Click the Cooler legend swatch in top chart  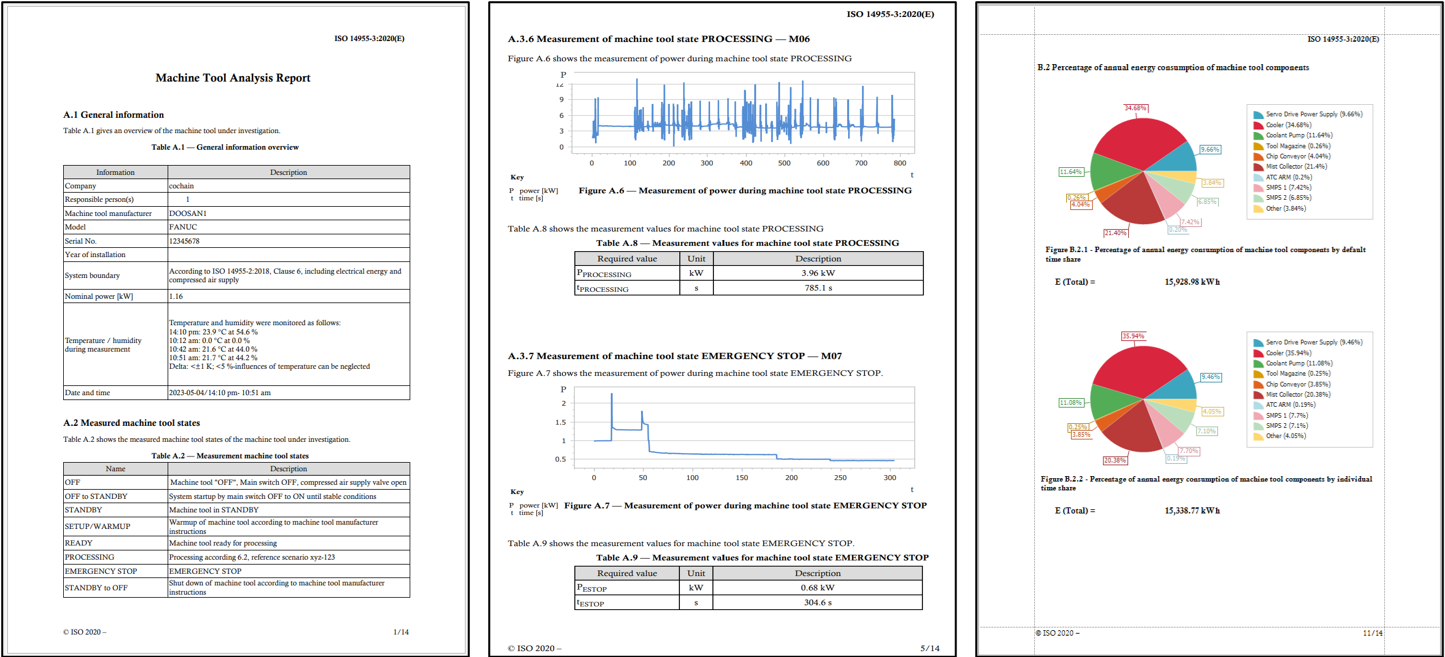1258,126
